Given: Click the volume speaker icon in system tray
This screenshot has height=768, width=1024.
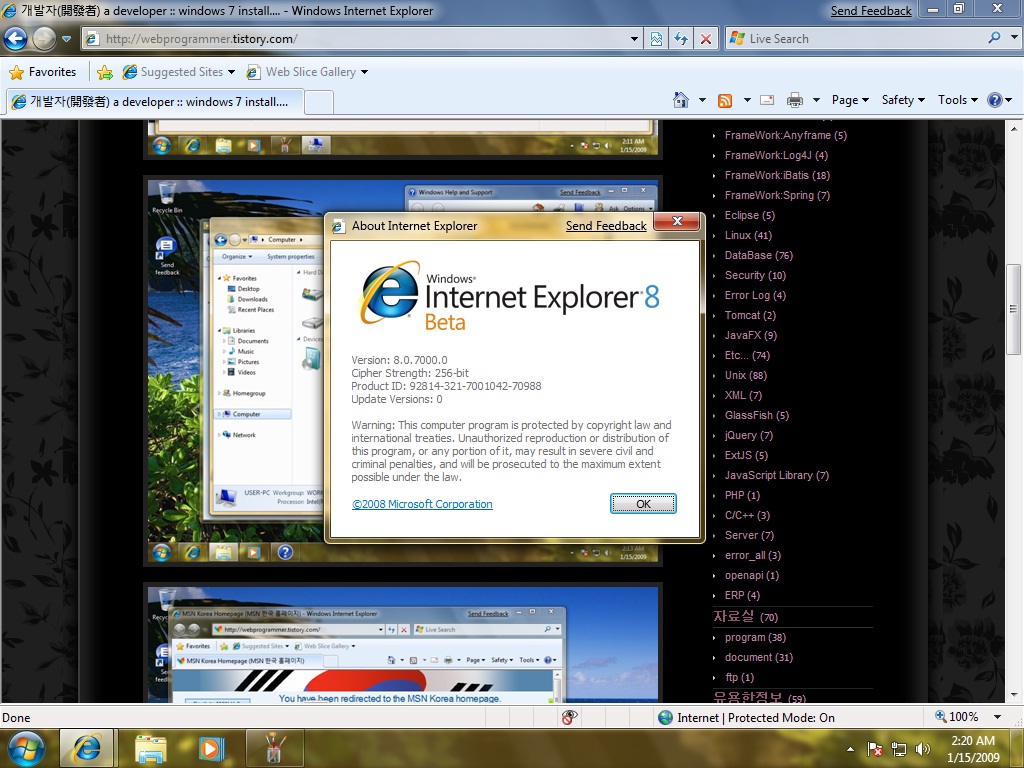Looking at the screenshot, I should (x=923, y=749).
